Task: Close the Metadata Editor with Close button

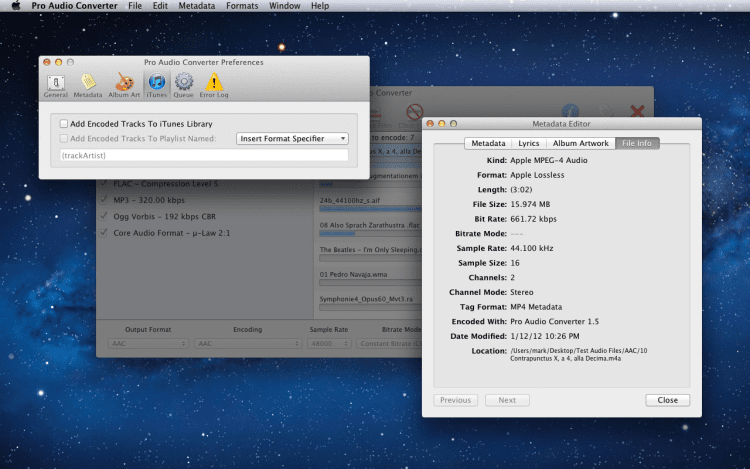Action: coord(667,400)
